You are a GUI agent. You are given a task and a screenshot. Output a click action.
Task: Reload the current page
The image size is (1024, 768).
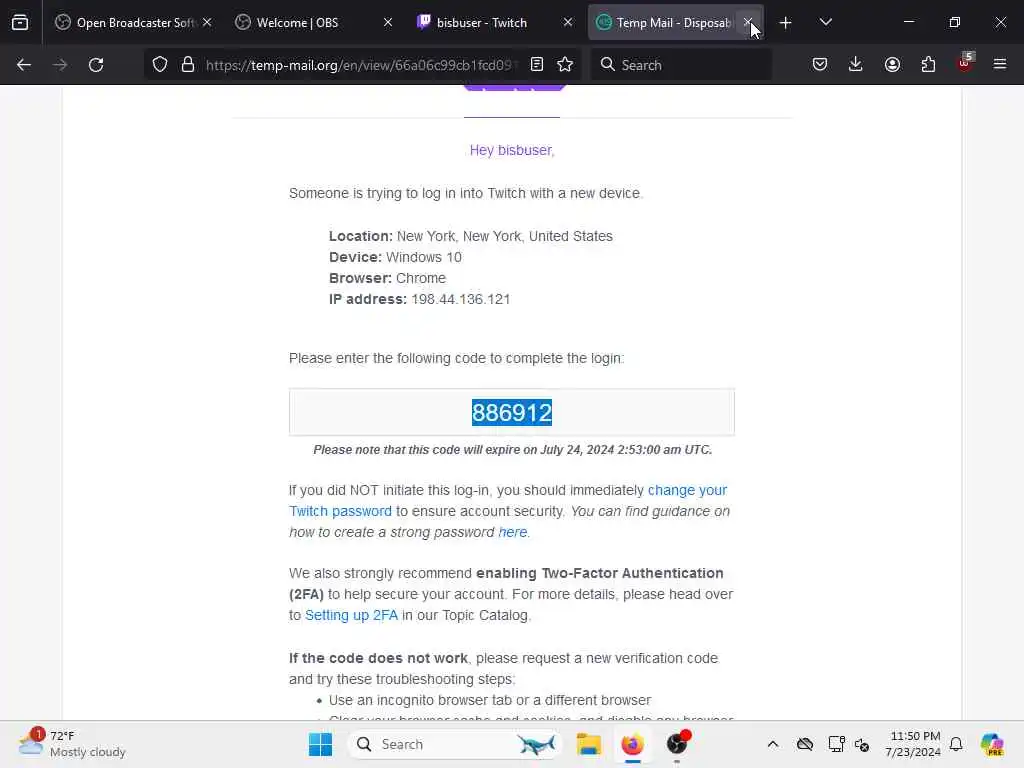[x=96, y=65]
